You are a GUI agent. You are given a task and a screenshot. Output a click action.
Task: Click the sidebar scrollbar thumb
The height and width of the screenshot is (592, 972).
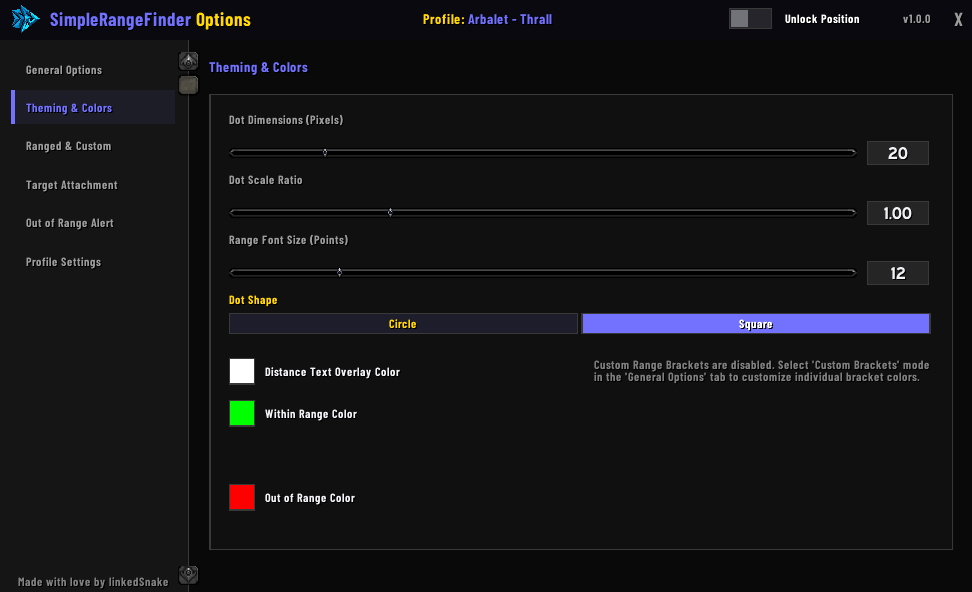(188, 85)
